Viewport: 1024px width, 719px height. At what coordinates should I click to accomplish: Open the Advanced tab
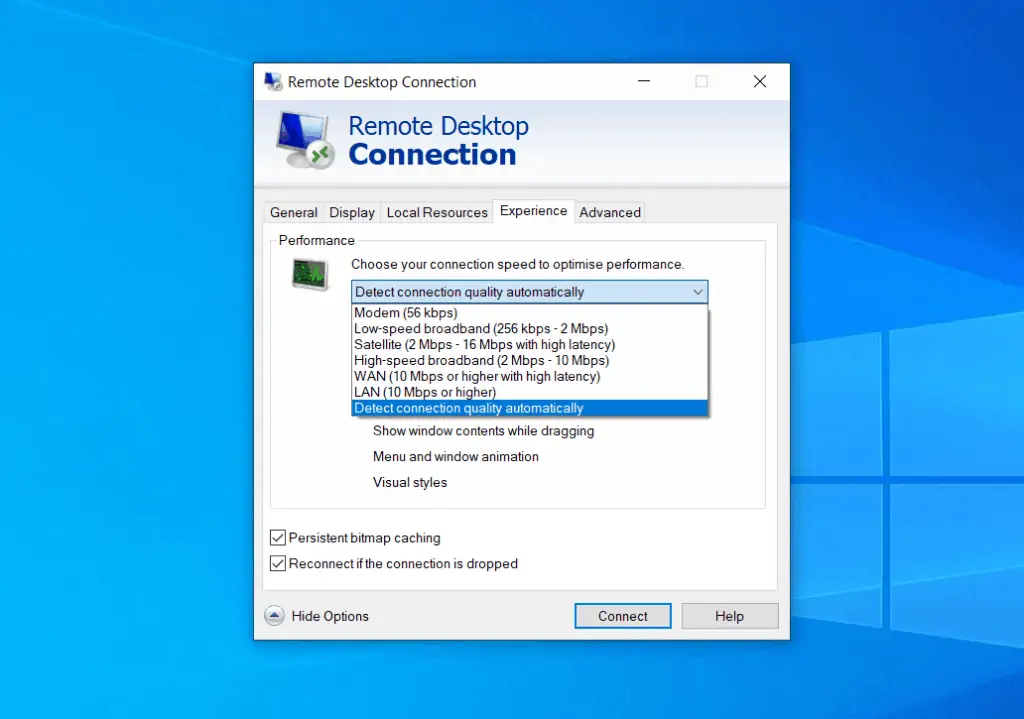tap(610, 212)
